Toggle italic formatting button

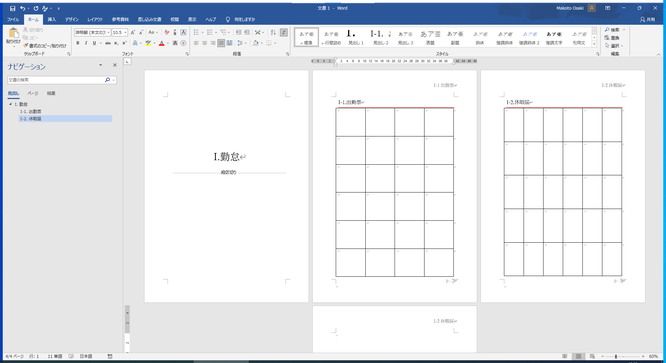[x=86, y=43]
